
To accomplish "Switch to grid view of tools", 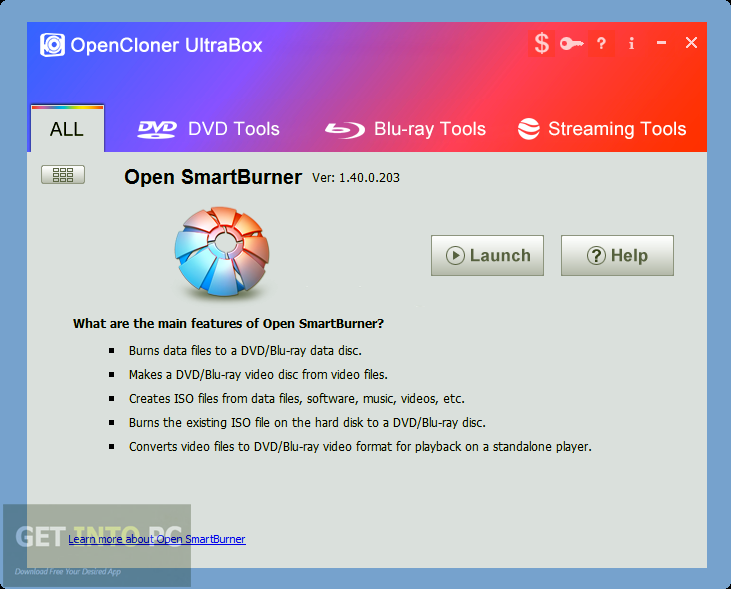I will tap(63, 174).
